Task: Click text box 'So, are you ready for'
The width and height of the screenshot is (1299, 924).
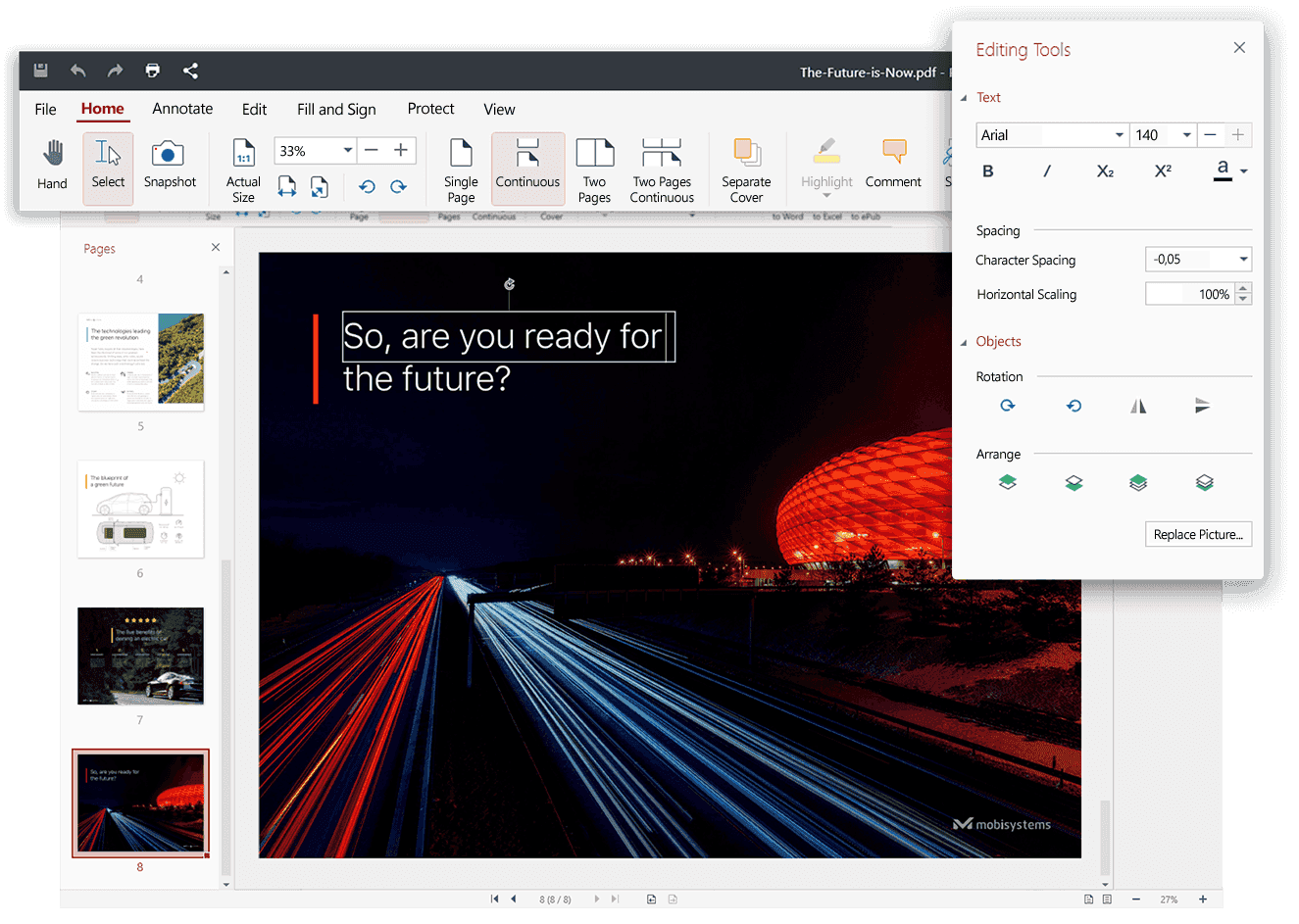Action: pos(508,336)
